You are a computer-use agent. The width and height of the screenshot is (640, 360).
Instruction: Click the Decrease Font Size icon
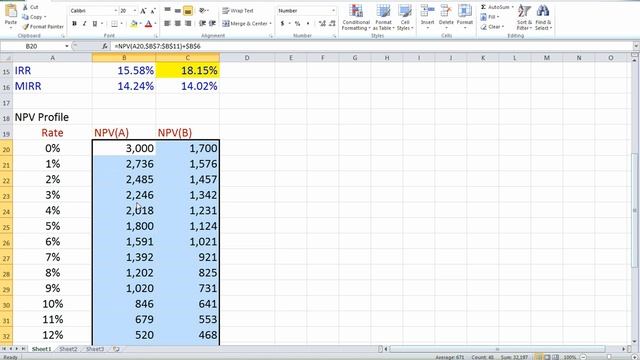[153, 11]
